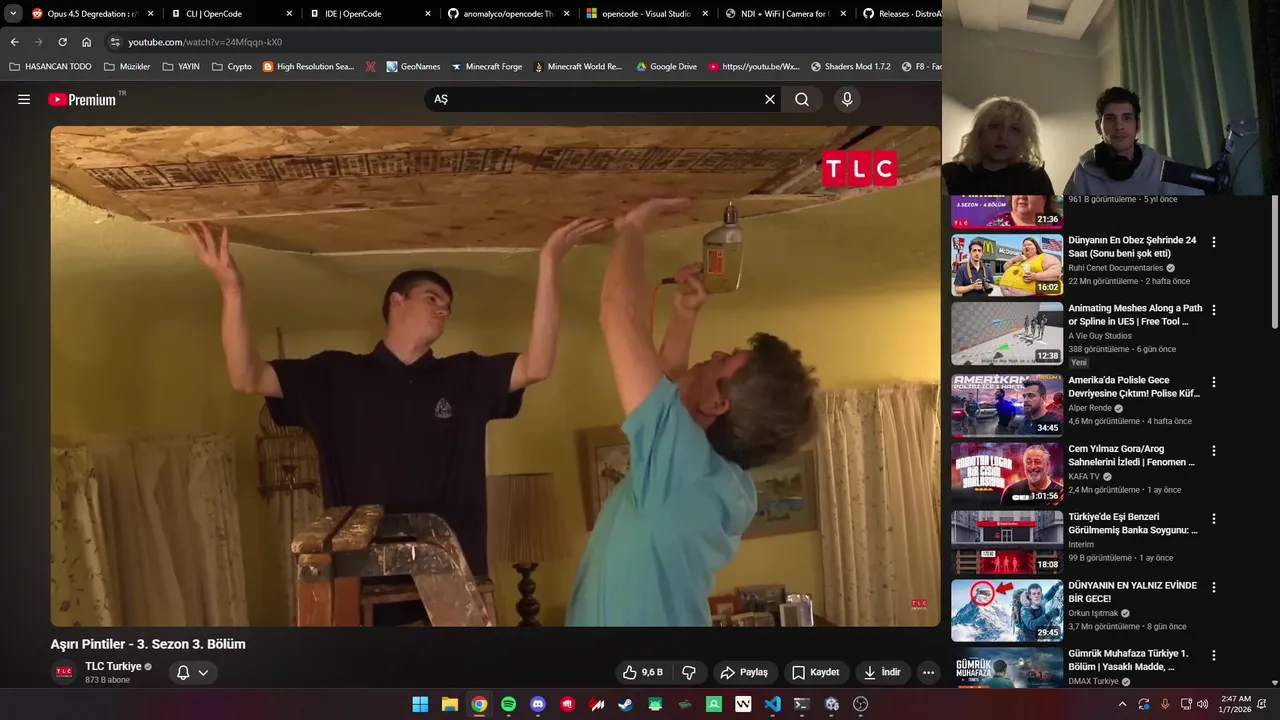This screenshot has height=720, width=1280.
Task: Click the İndir download button
Action: (x=883, y=672)
